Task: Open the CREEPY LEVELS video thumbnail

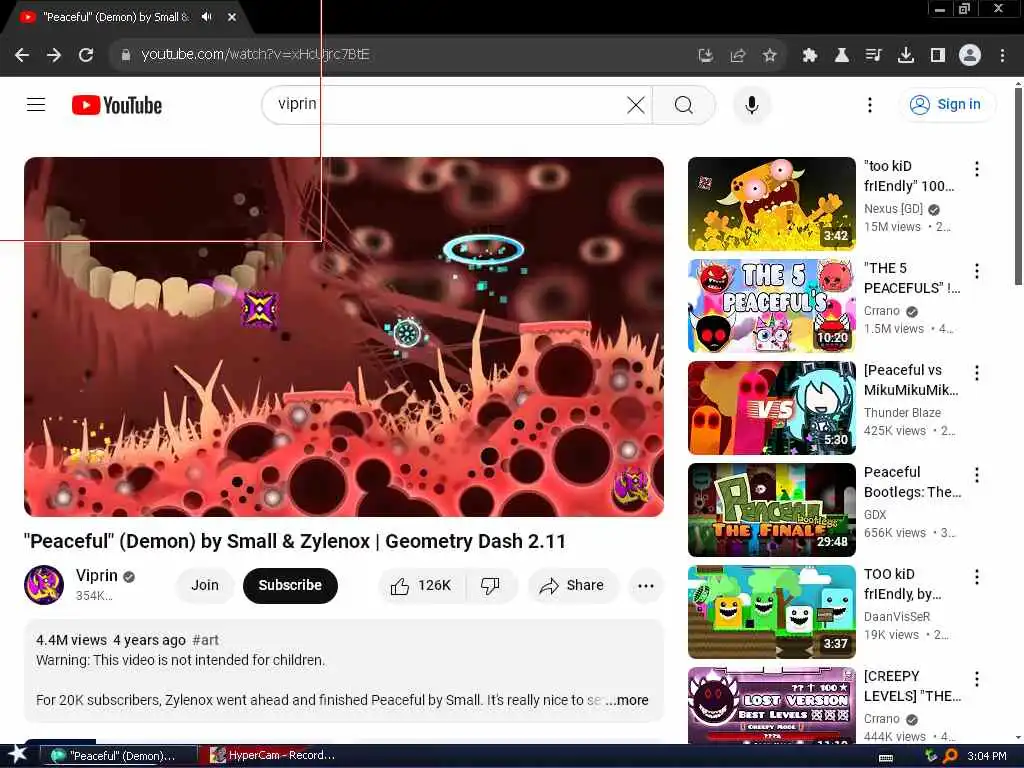Action: [x=771, y=705]
